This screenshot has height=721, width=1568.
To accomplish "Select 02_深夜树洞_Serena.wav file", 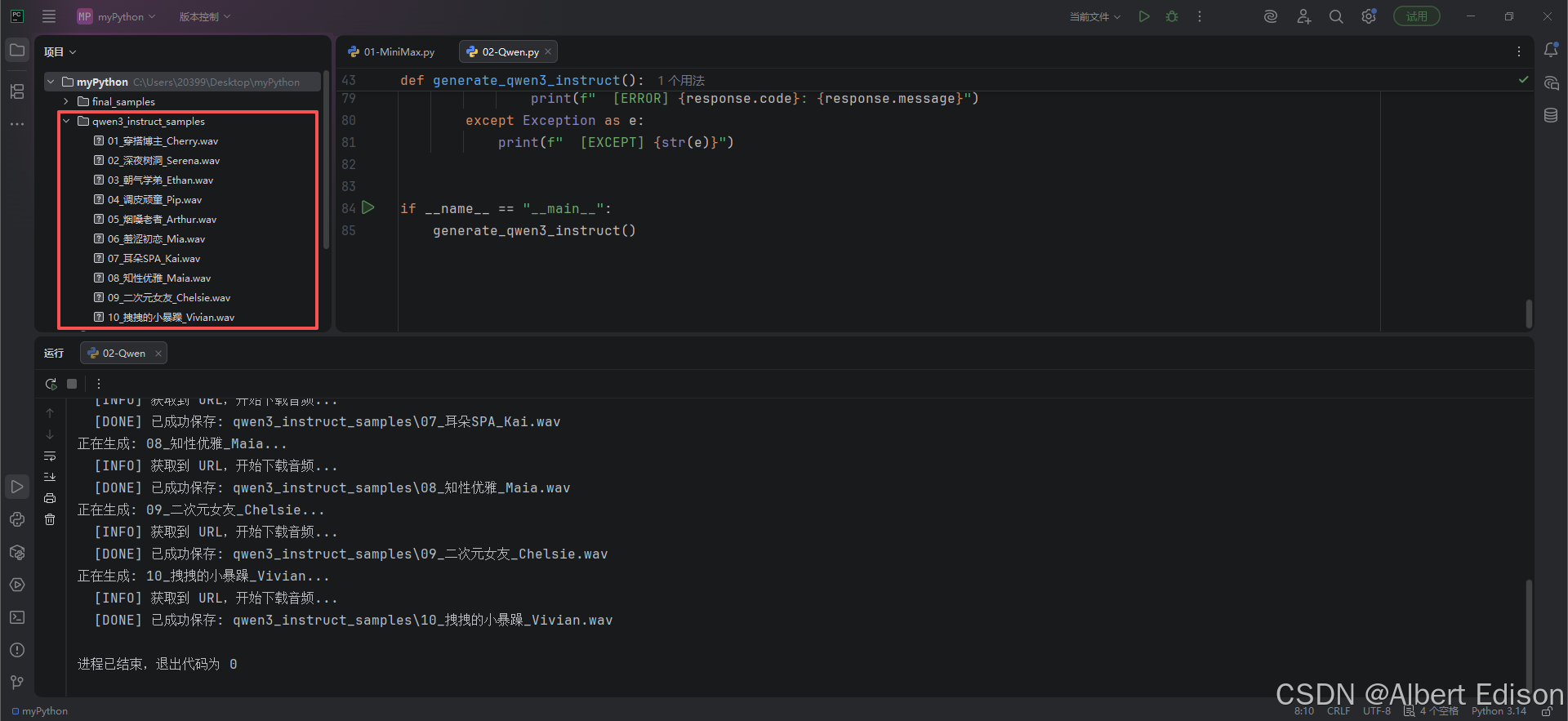I will [163, 160].
